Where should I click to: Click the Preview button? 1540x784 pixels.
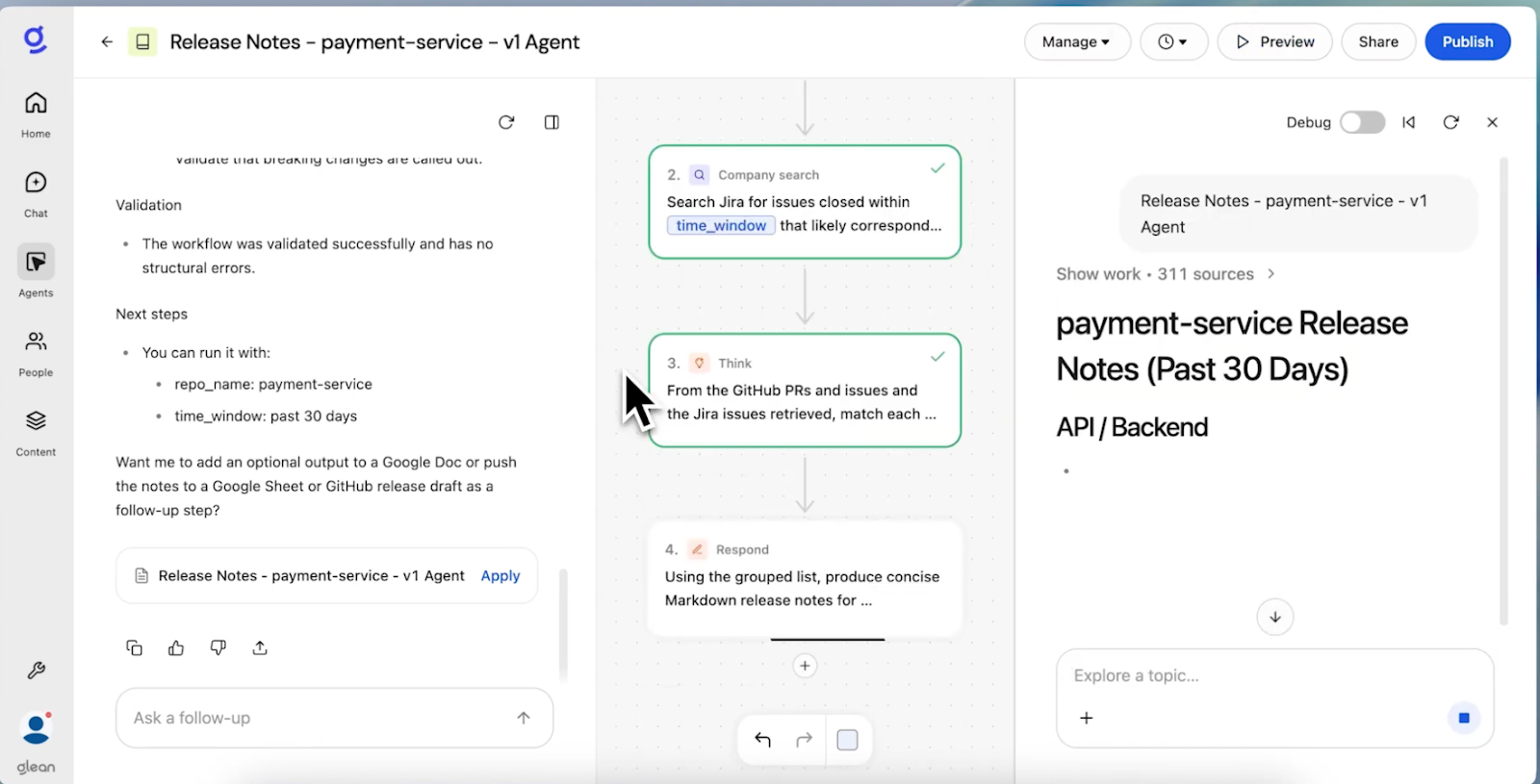1274,42
